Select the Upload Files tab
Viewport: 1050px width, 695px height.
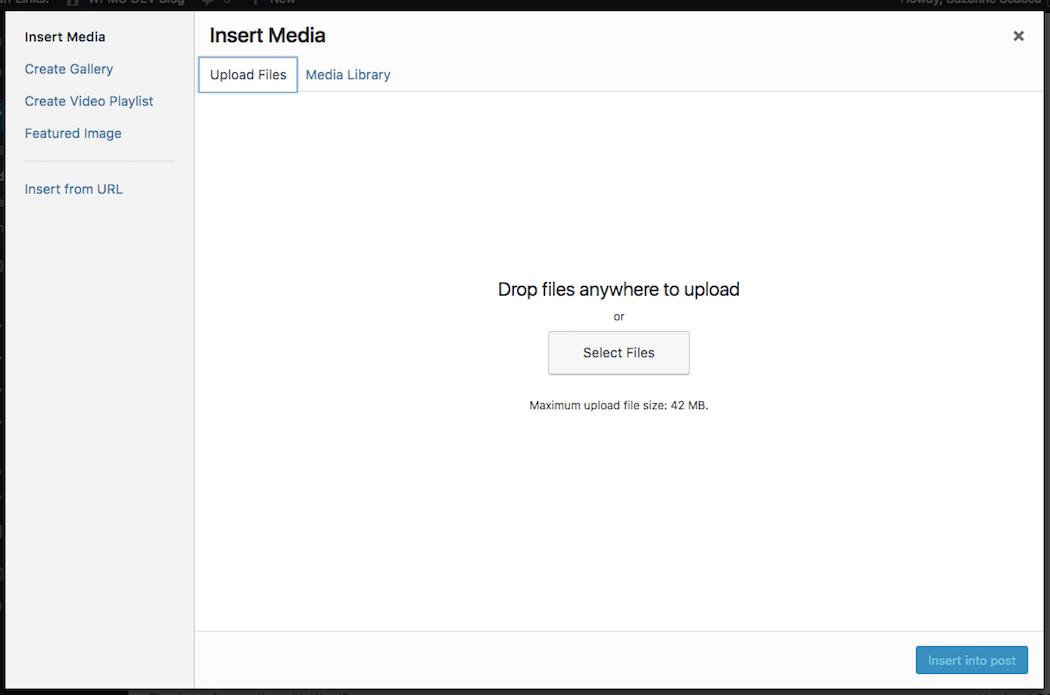[x=247, y=74]
